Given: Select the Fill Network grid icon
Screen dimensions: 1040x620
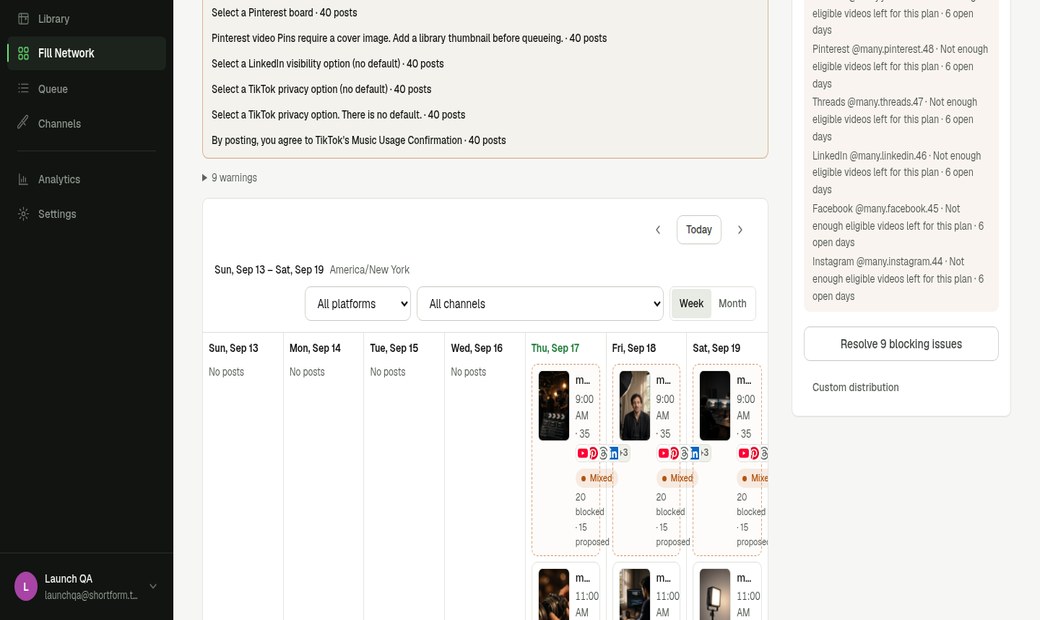Looking at the screenshot, I should click(23, 53).
